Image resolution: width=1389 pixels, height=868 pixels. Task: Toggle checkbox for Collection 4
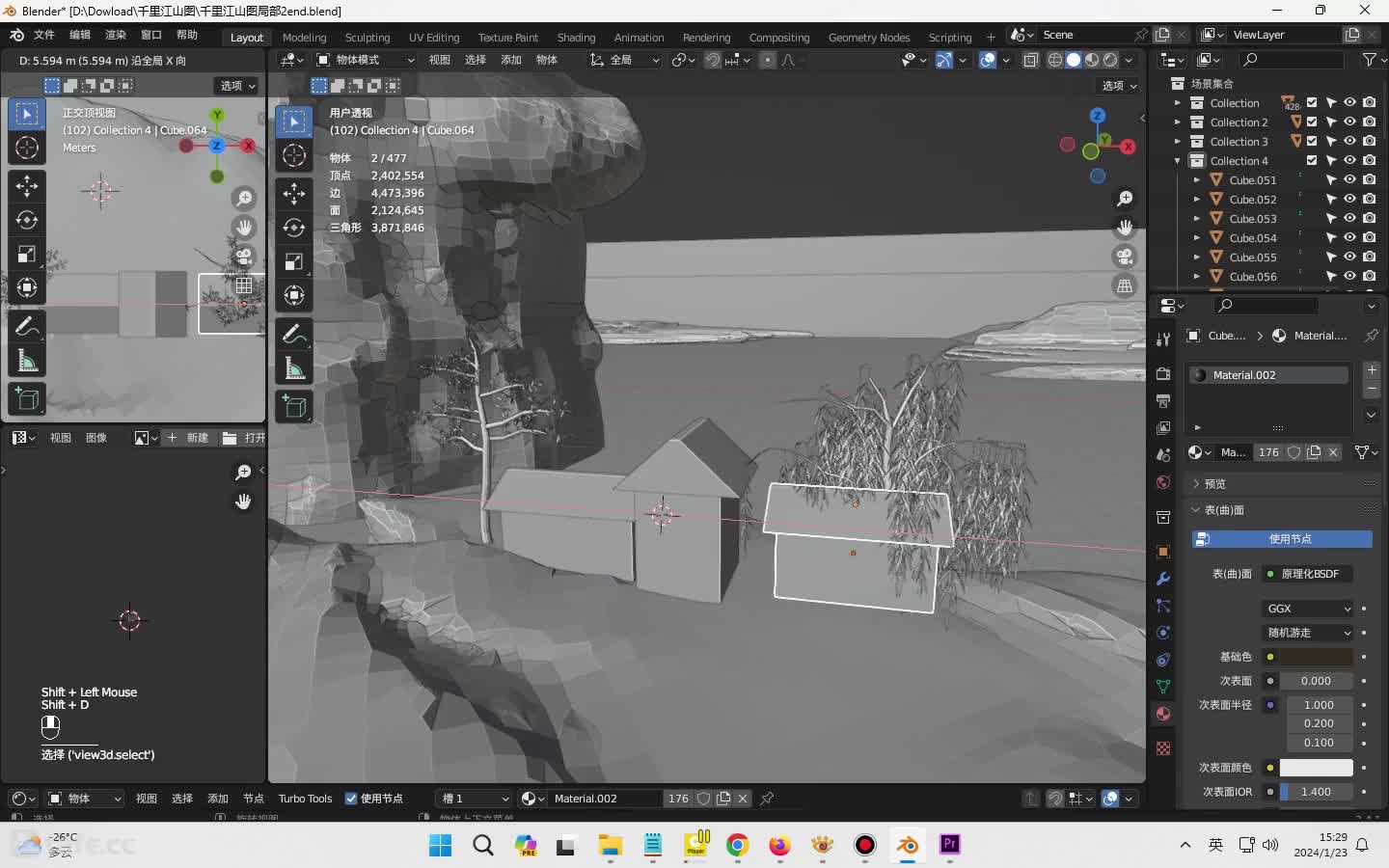click(x=1312, y=160)
